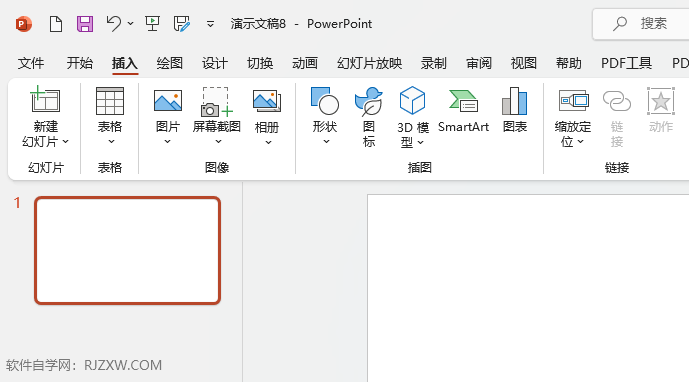Viewport: 689px width, 382px height.
Task: Expand the 图片 dropdown arrow
Action: point(167,142)
